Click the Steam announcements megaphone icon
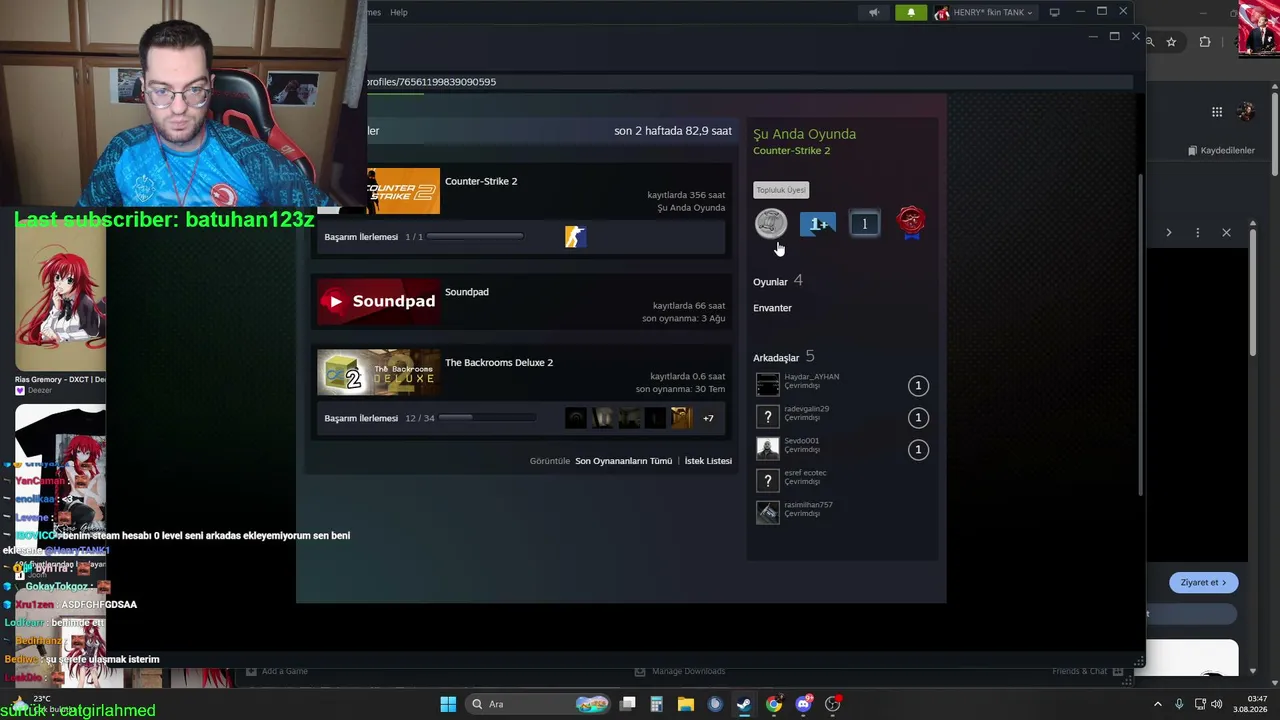1280x720 pixels. tap(874, 13)
